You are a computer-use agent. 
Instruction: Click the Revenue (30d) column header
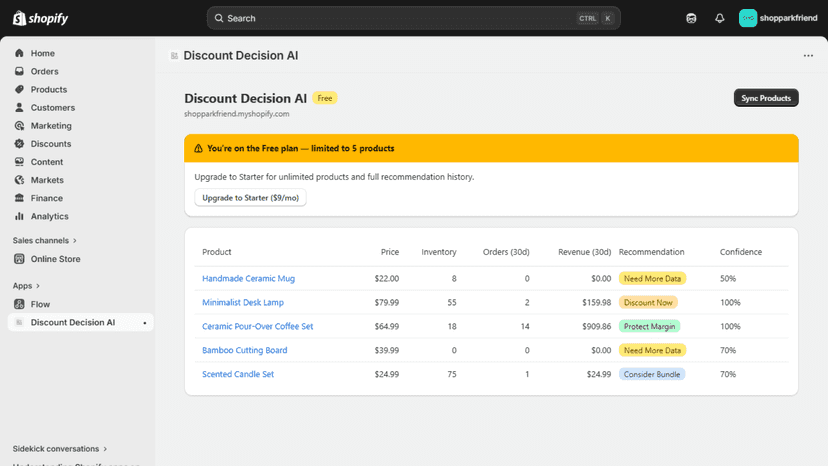pyautogui.click(x=585, y=252)
